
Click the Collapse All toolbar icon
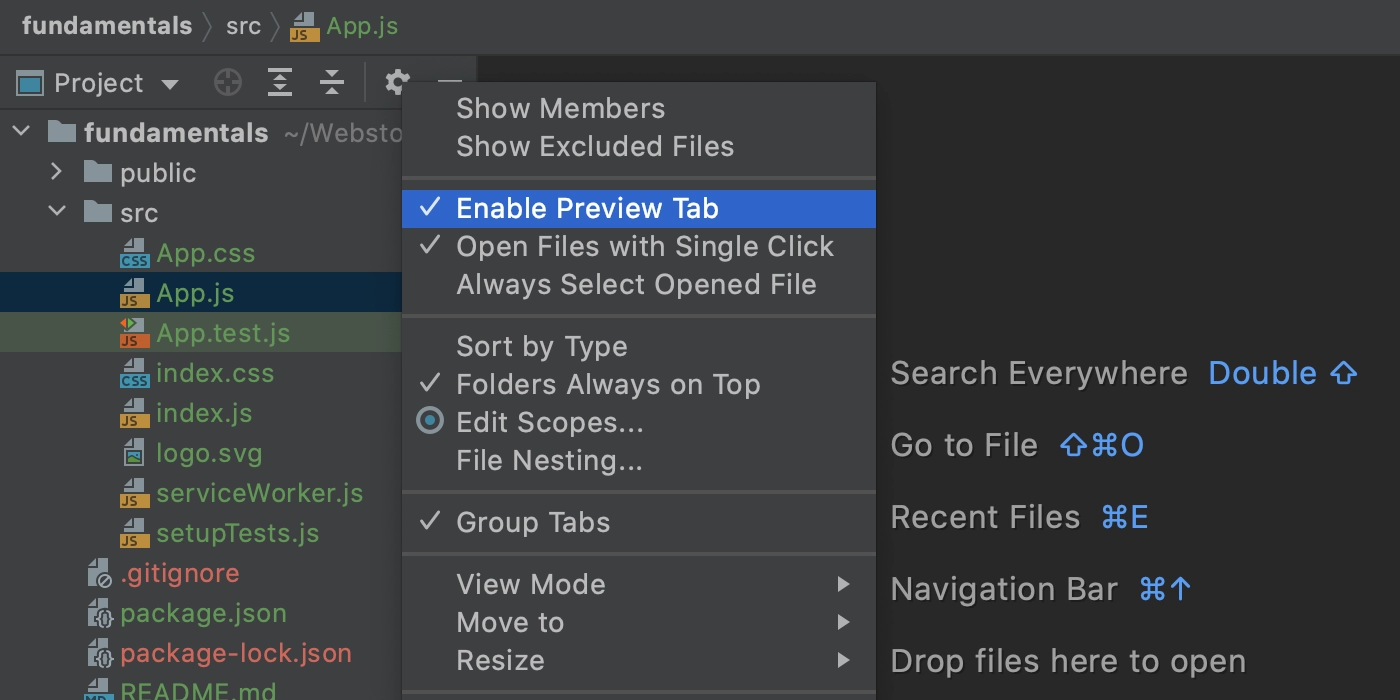(x=332, y=83)
